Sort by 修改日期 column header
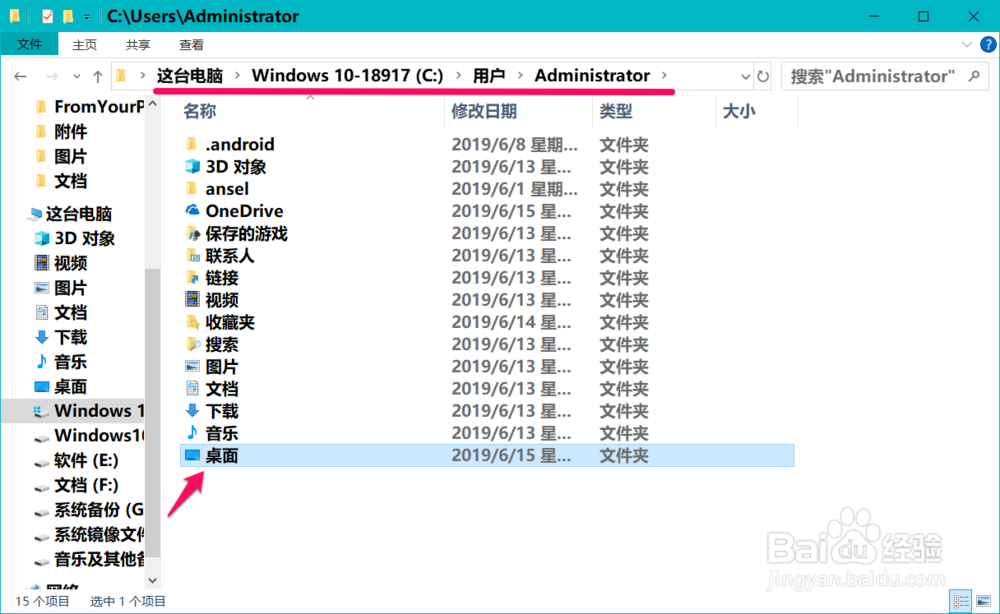Viewport: 1000px width, 614px height. [484, 111]
